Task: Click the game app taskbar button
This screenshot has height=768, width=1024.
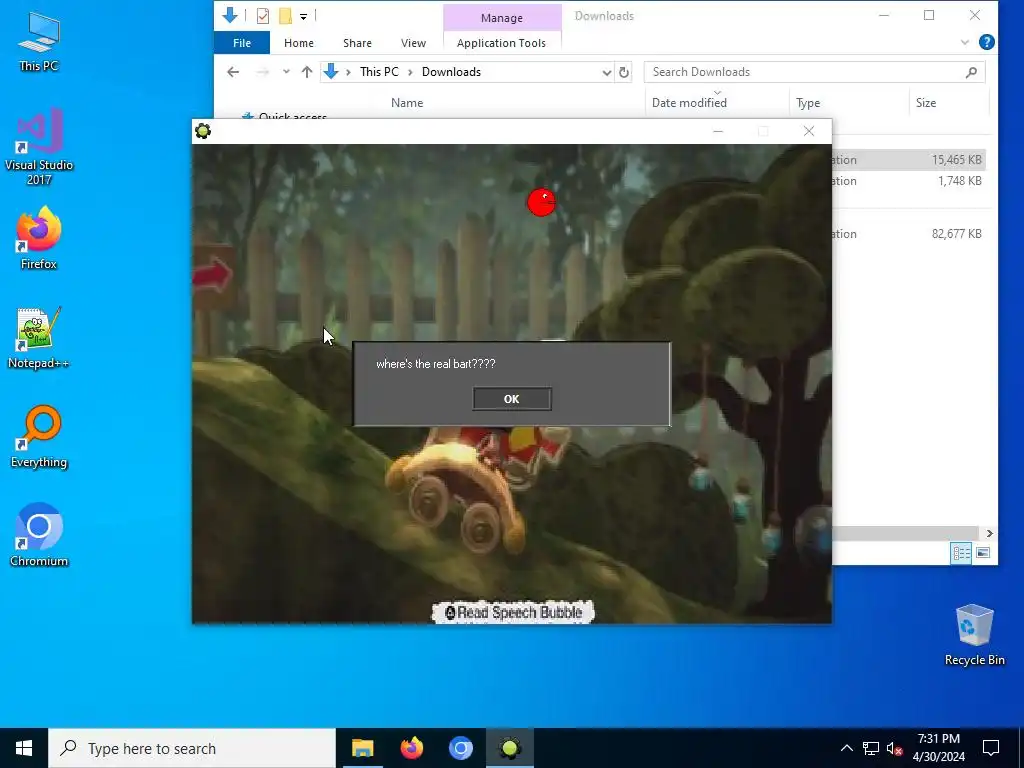Action: coord(510,748)
